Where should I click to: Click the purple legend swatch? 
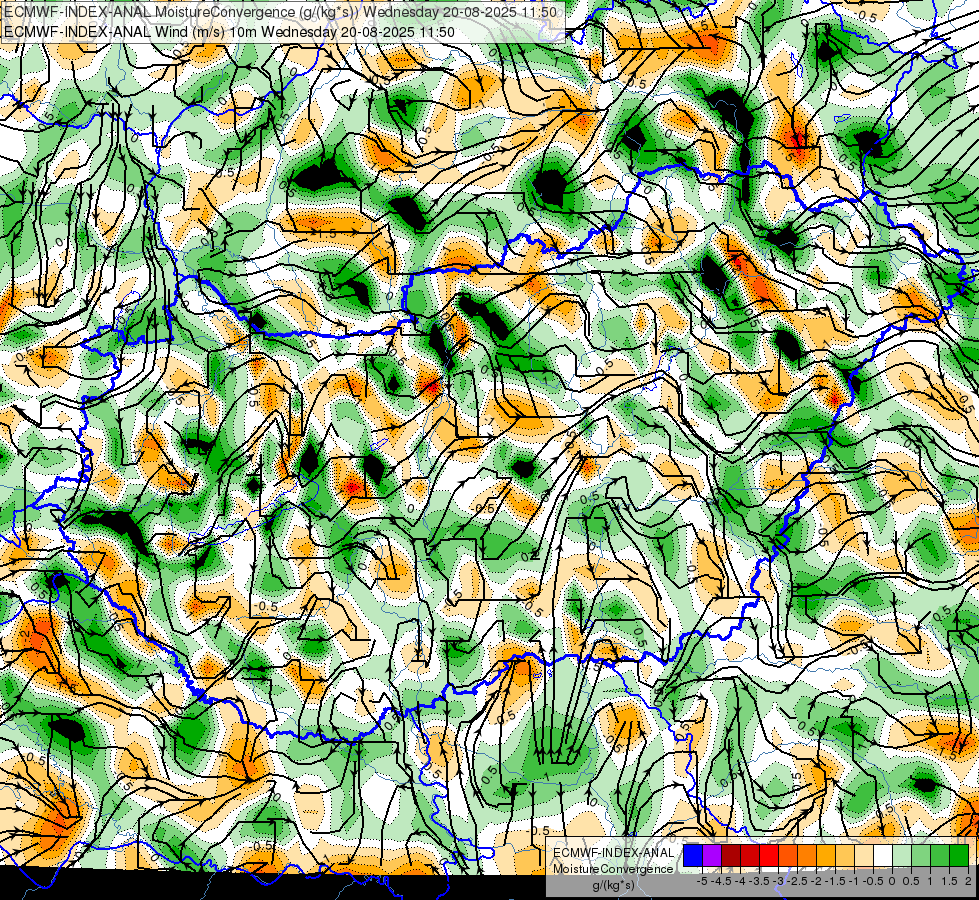pyautogui.click(x=712, y=855)
